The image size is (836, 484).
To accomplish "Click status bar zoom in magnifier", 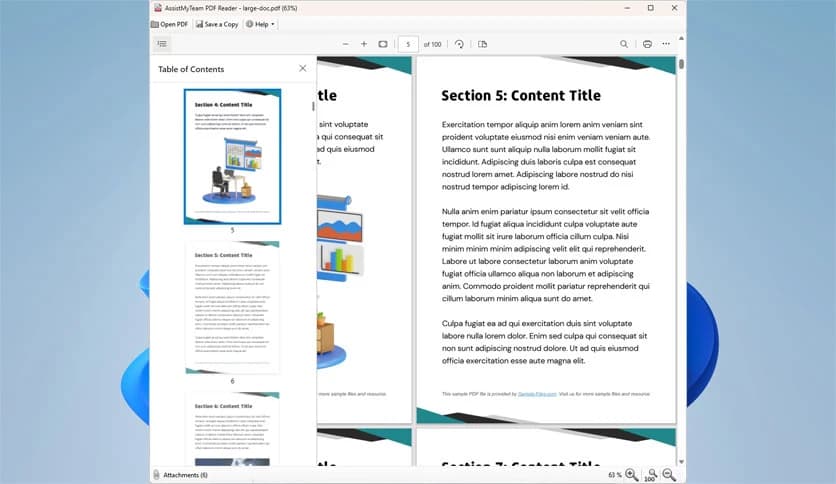I will [x=632, y=474].
